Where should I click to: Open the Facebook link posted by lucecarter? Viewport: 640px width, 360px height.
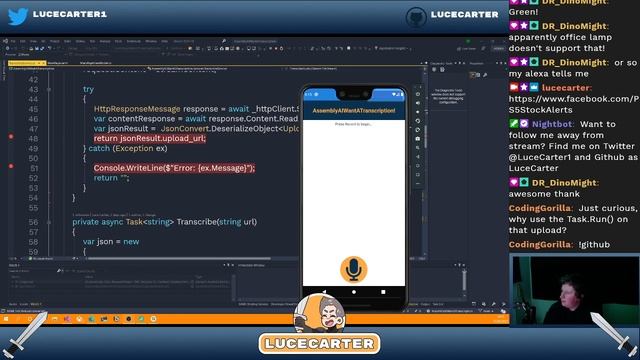573,104
